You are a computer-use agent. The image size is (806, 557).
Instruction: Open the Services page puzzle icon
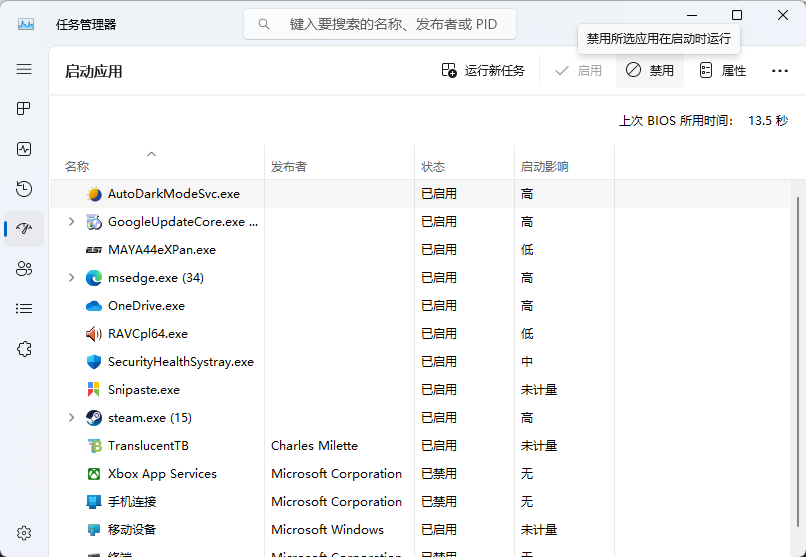click(x=24, y=349)
